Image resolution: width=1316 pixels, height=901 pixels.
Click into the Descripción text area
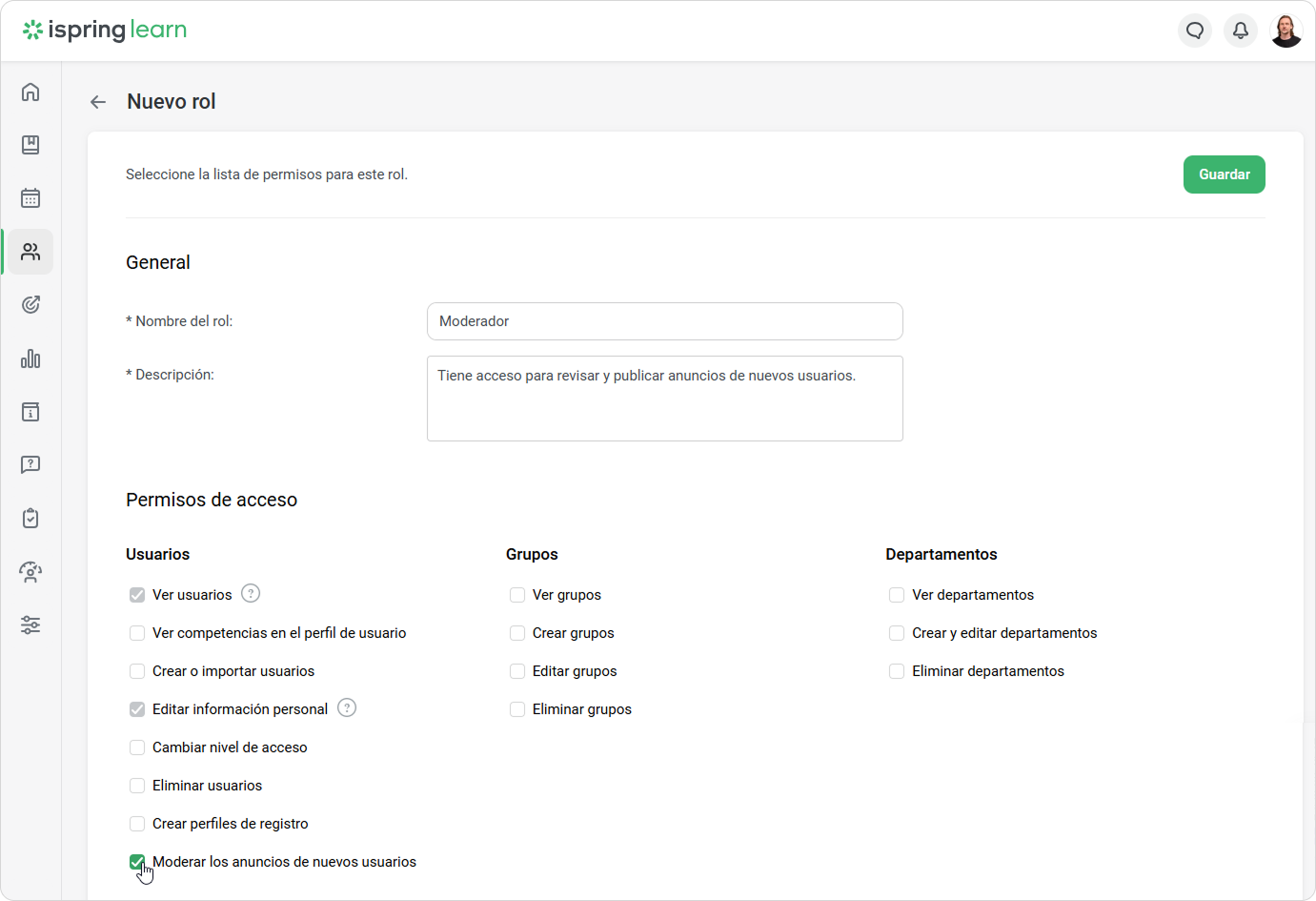click(x=664, y=399)
